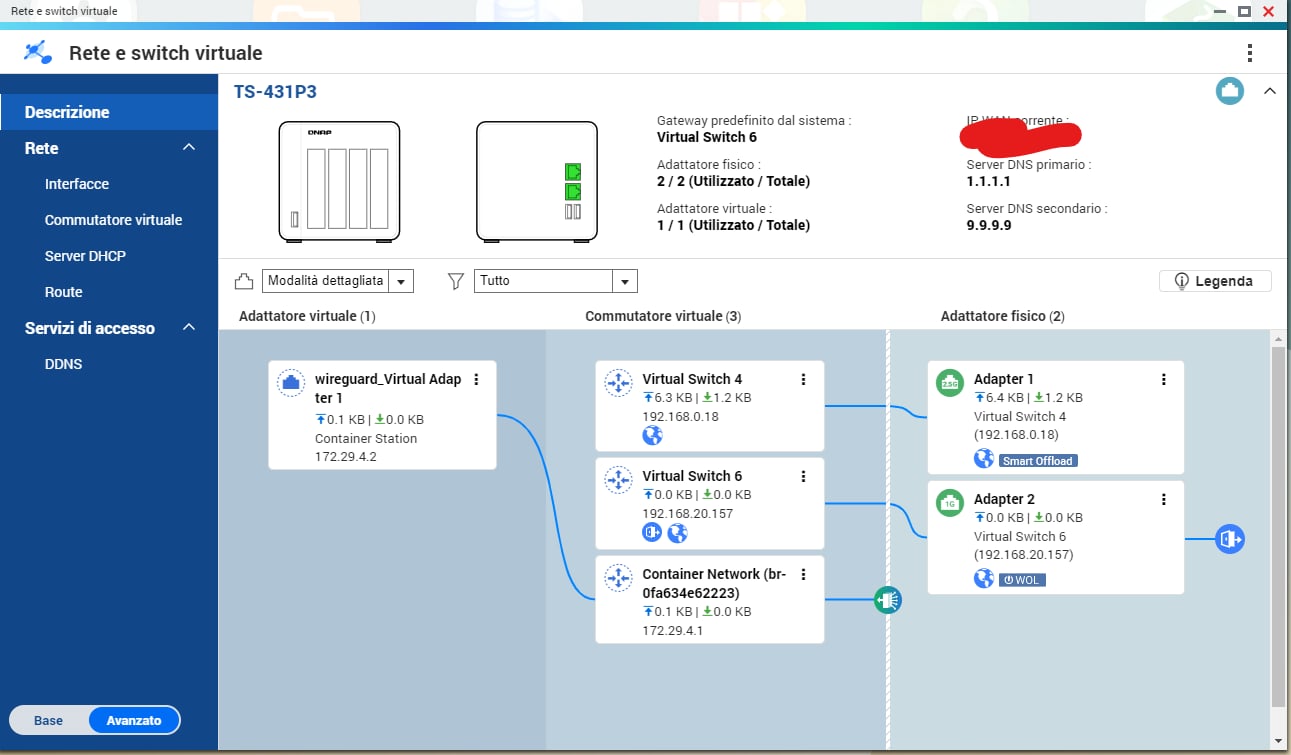1291x755 pixels.
Task: Click the gateway icon under Virtual Switch 6
Action: pos(652,533)
